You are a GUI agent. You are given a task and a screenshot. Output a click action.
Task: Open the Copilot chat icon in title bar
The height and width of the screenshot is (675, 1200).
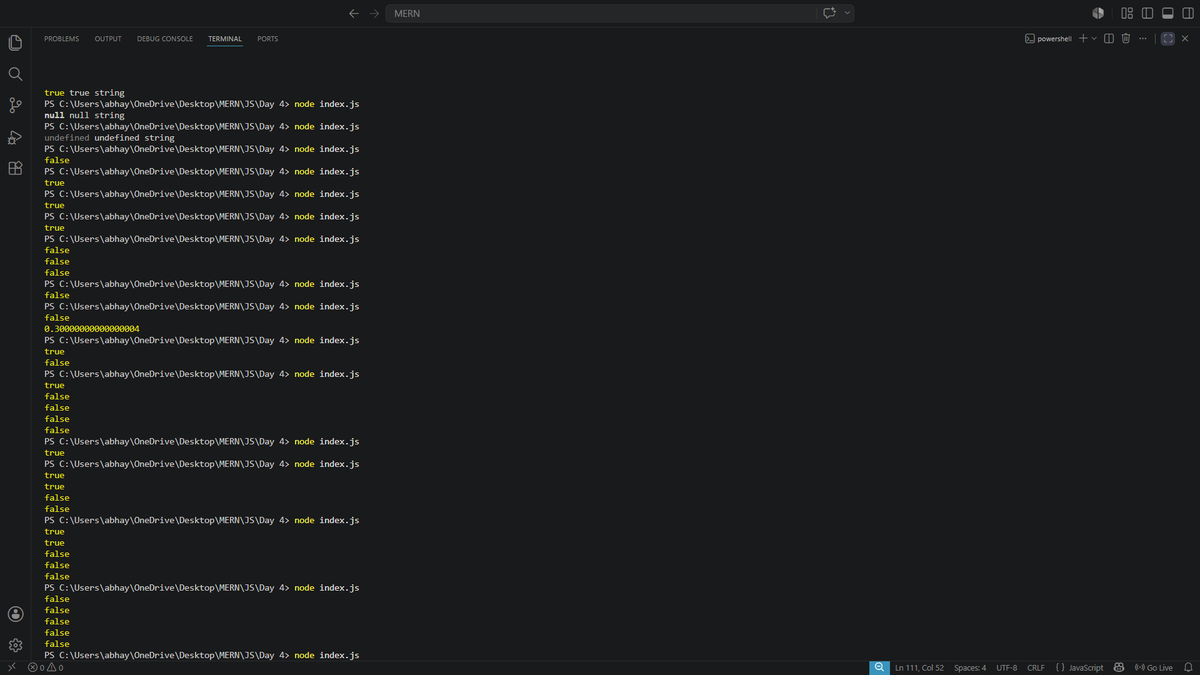pyautogui.click(x=829, y=13)
